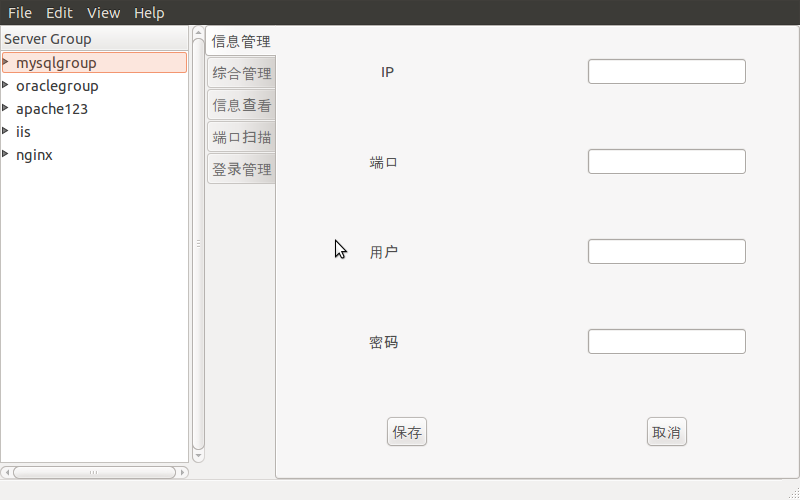800x500 pixels.
Task: Open the View menu
Action: coord(104,13)
